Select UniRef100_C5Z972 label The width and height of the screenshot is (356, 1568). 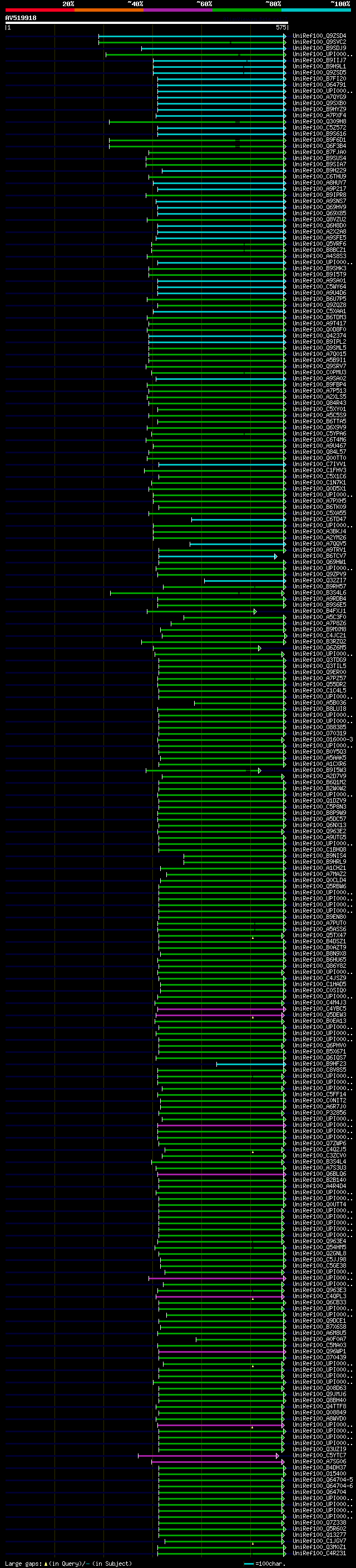(x=319, y=128)
